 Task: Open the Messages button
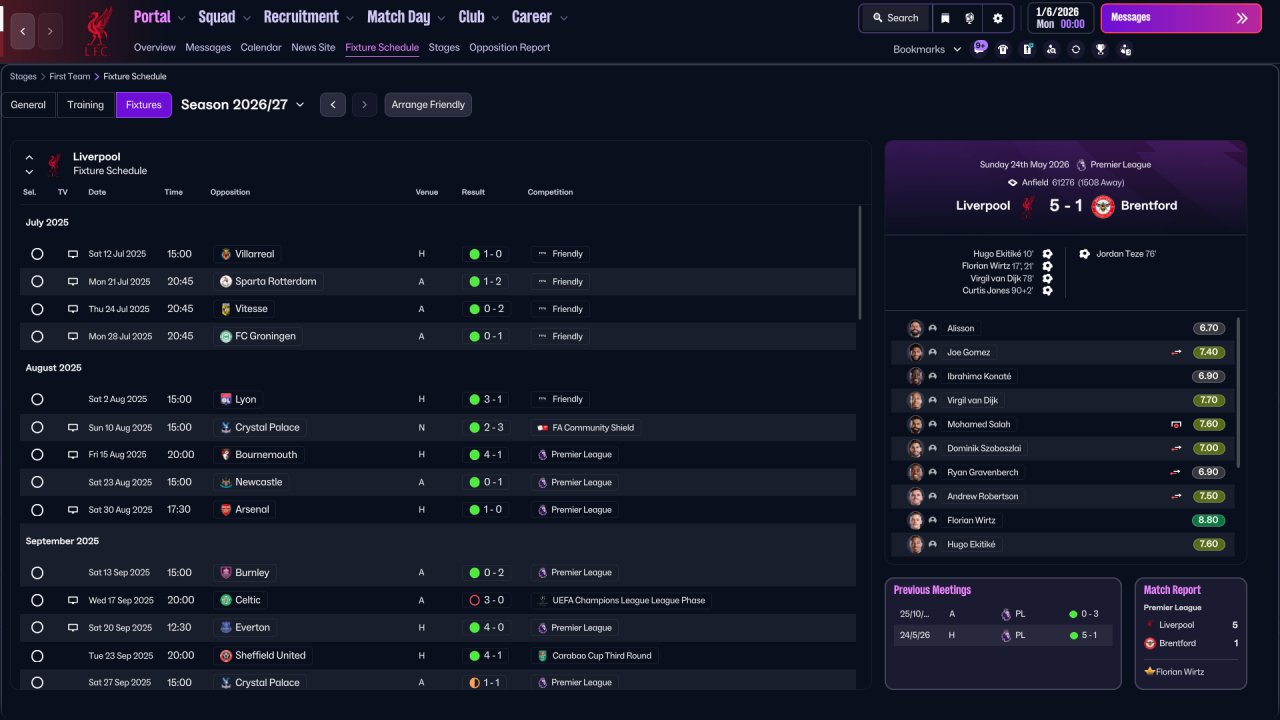(1180, 18)
